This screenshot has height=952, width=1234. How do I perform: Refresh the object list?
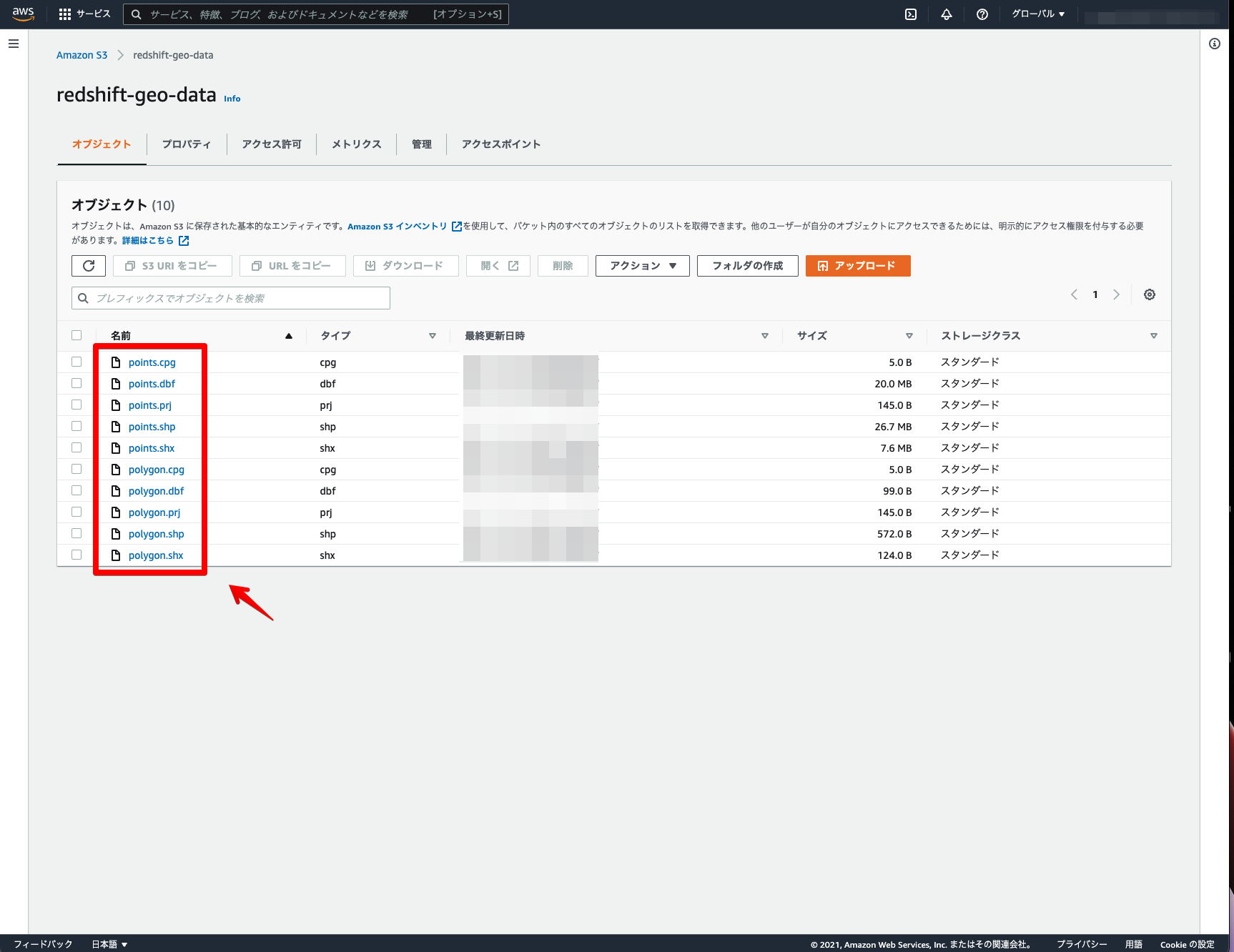[88, 265]
